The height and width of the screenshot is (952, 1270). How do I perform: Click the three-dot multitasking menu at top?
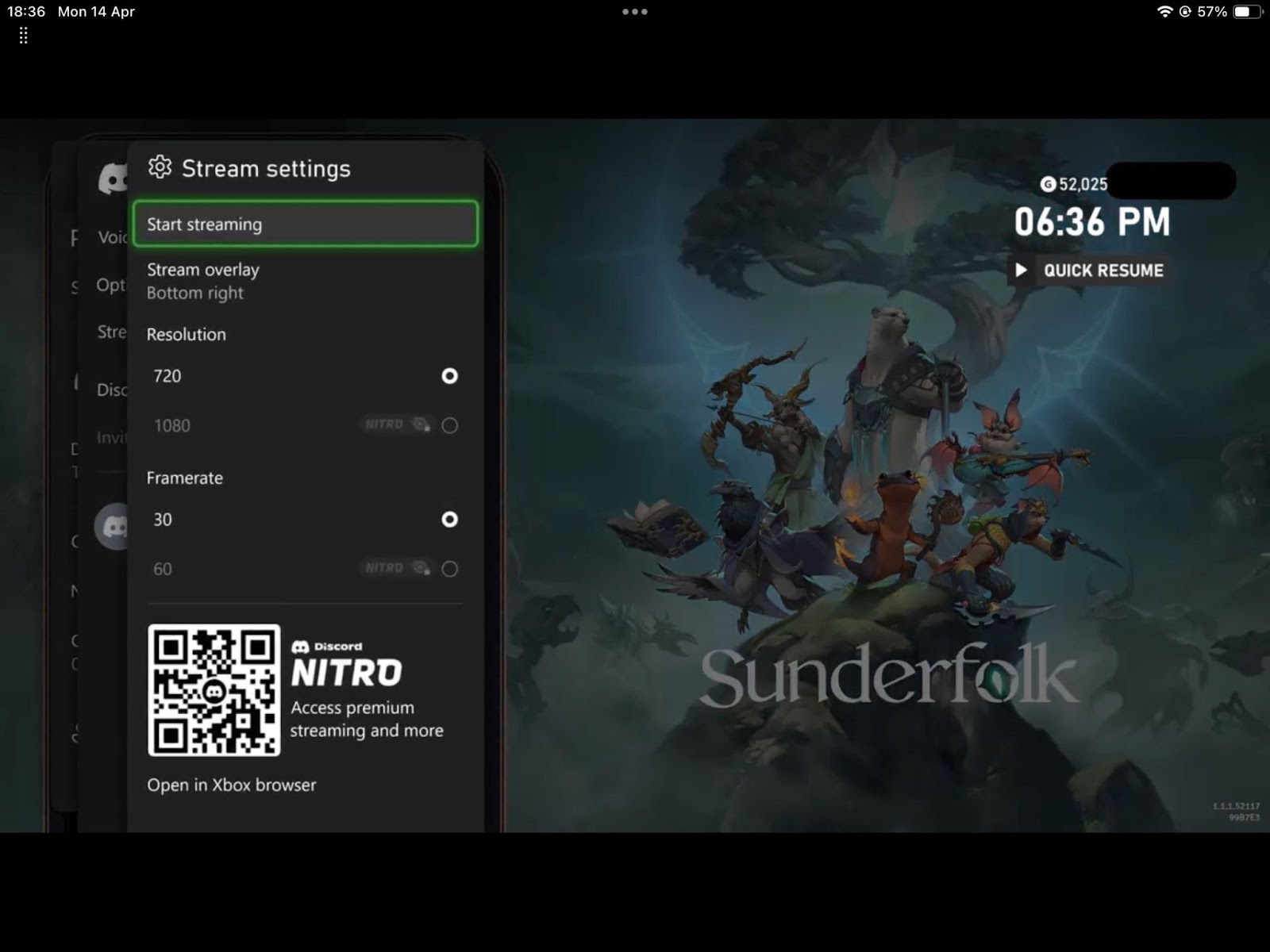[x=635, y=12]
